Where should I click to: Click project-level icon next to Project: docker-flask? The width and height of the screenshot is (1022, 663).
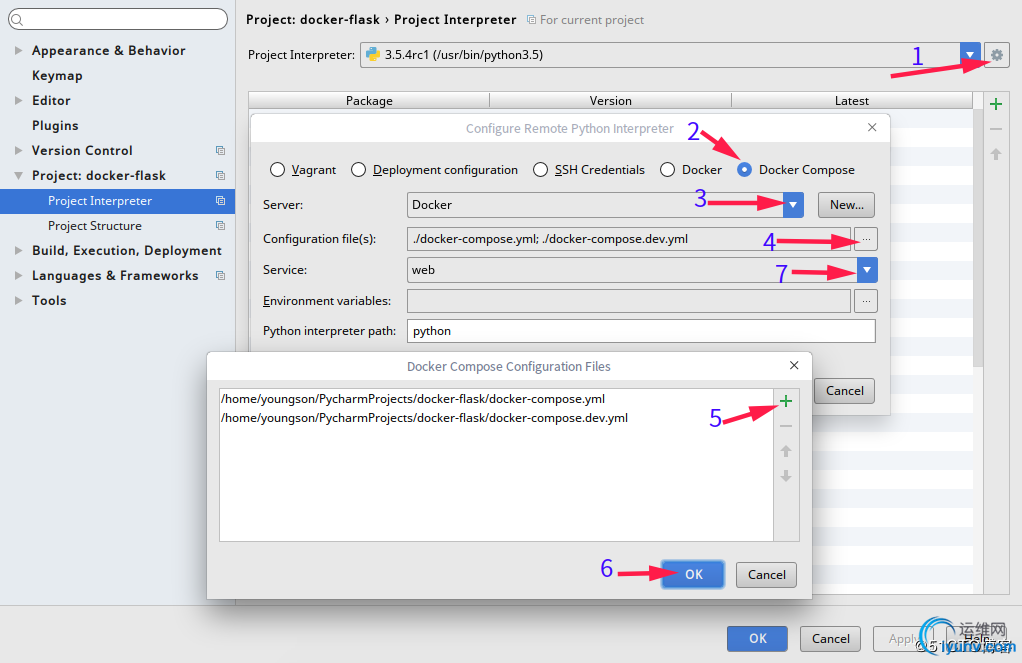click(x=220, y=175)
